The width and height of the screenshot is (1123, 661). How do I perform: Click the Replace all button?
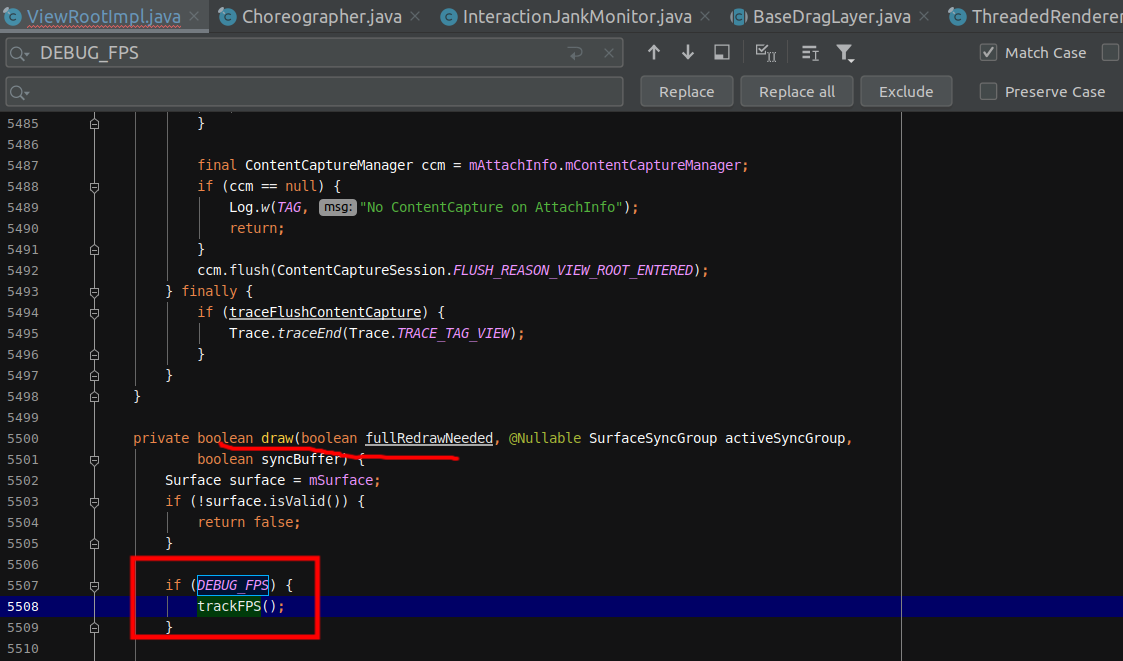pos(796,92)
